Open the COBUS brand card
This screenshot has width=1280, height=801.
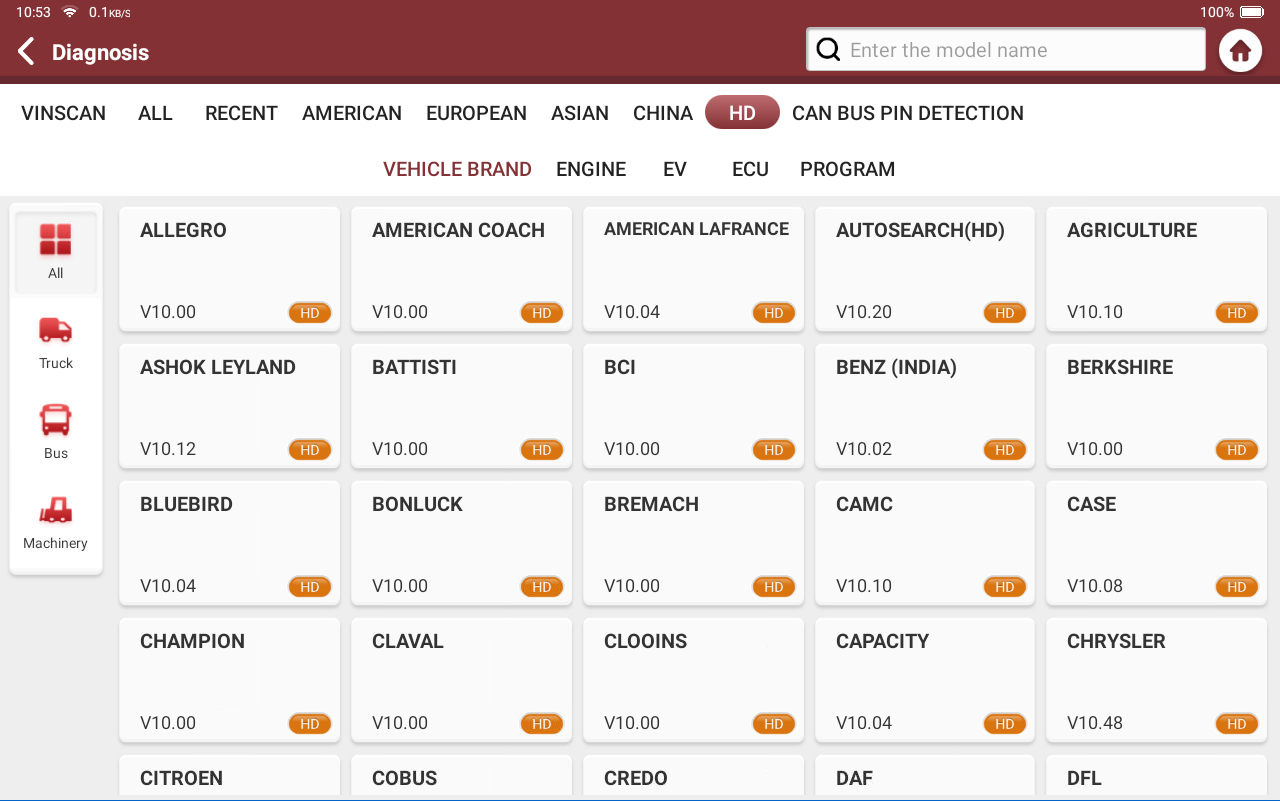(461, 777)
